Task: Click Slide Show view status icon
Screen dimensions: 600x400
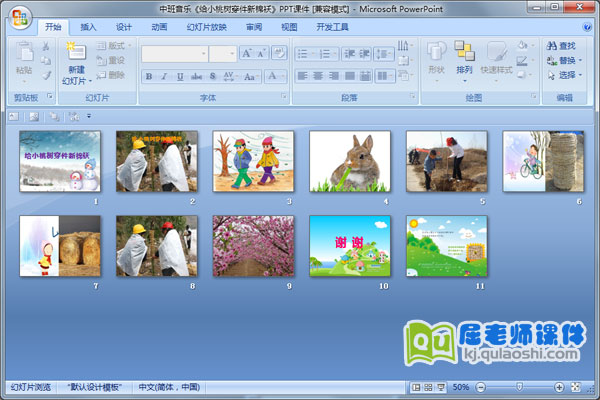Action: (x=441, y=387)
